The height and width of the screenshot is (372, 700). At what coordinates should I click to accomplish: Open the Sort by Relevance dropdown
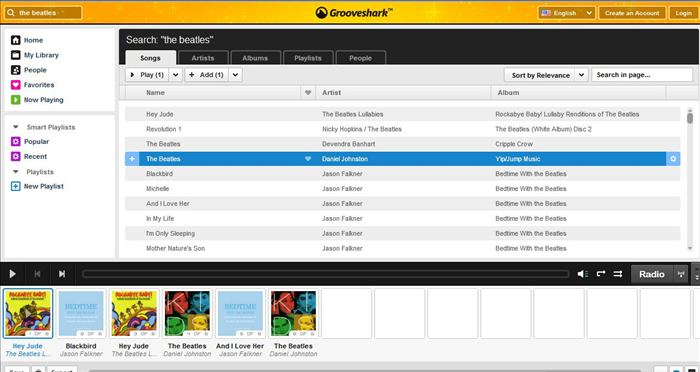[546, 75]
